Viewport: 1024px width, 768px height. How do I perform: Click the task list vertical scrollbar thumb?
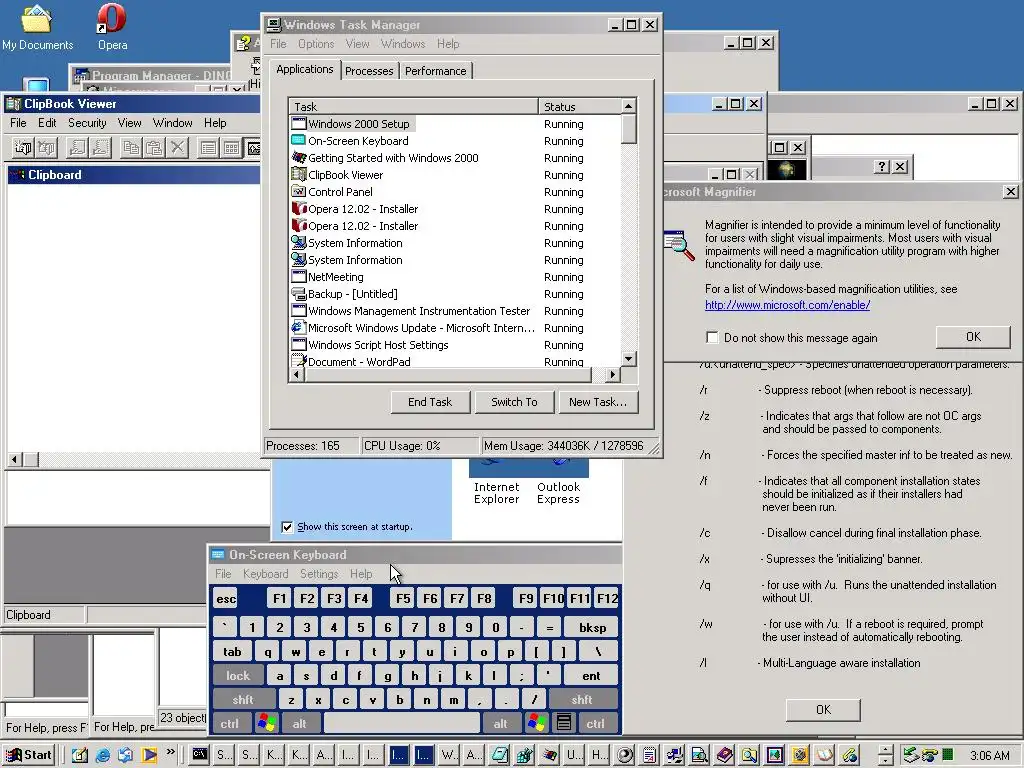pos(628,129)
